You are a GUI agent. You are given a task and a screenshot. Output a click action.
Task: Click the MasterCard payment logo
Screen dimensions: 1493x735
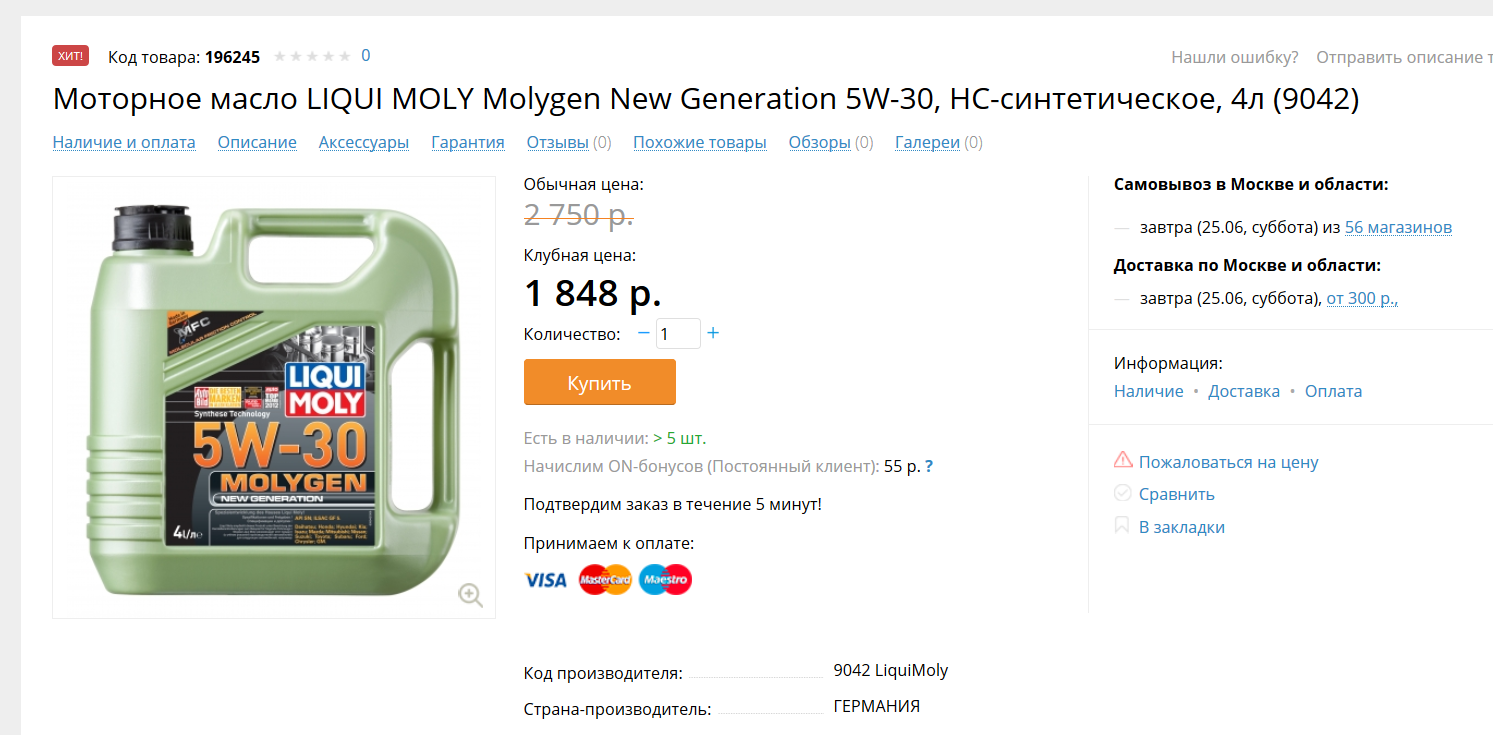coord(605,580)
